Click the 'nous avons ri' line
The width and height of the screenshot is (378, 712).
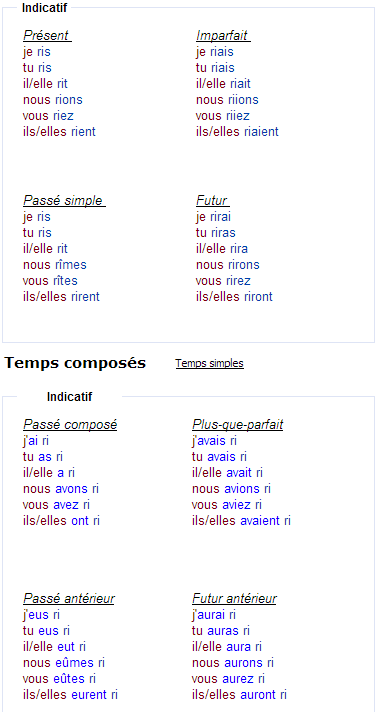coord(61,489)
